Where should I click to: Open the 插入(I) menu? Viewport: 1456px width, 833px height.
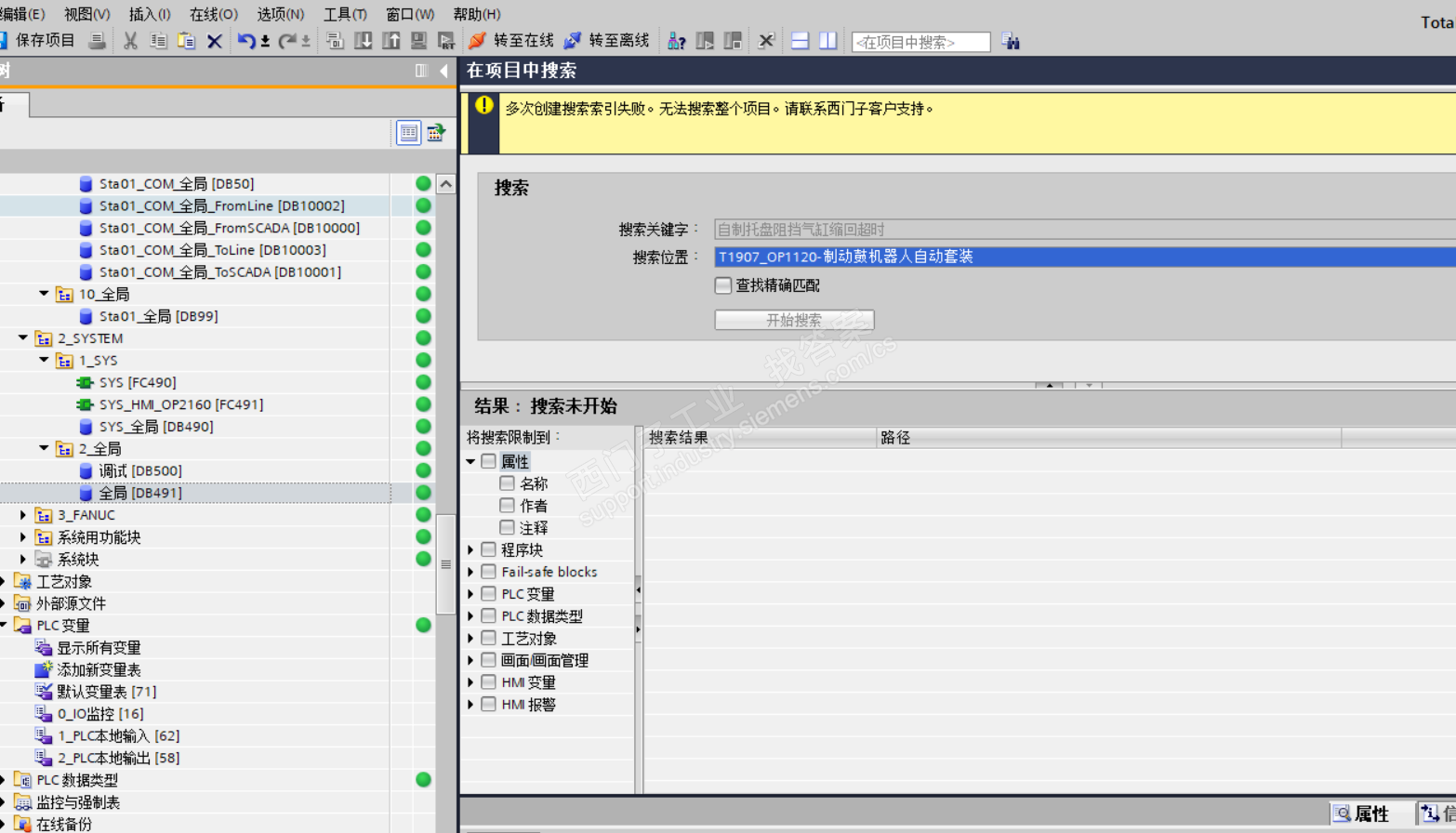(150, 14)
